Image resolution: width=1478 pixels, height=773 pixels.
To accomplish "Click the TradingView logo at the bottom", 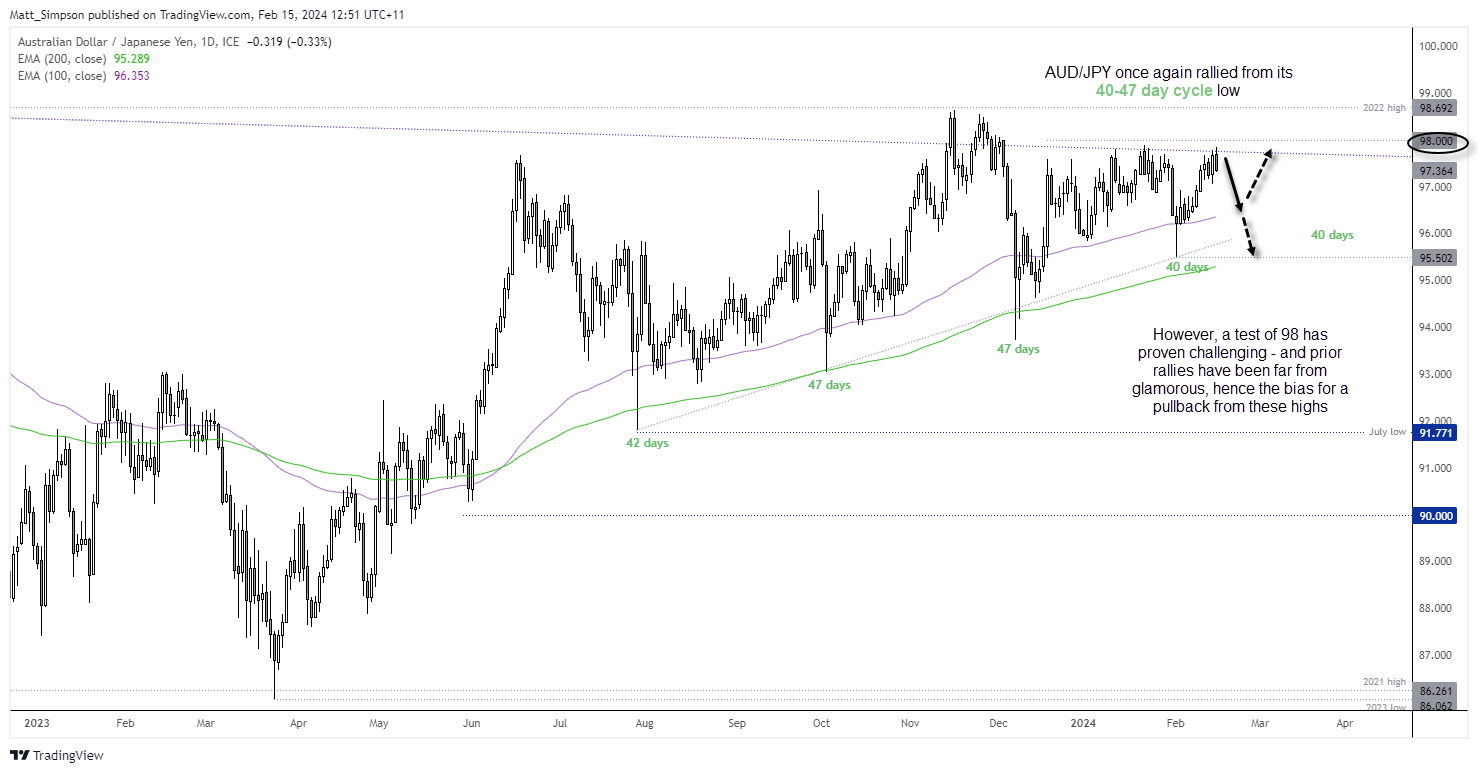I will 56,756.
